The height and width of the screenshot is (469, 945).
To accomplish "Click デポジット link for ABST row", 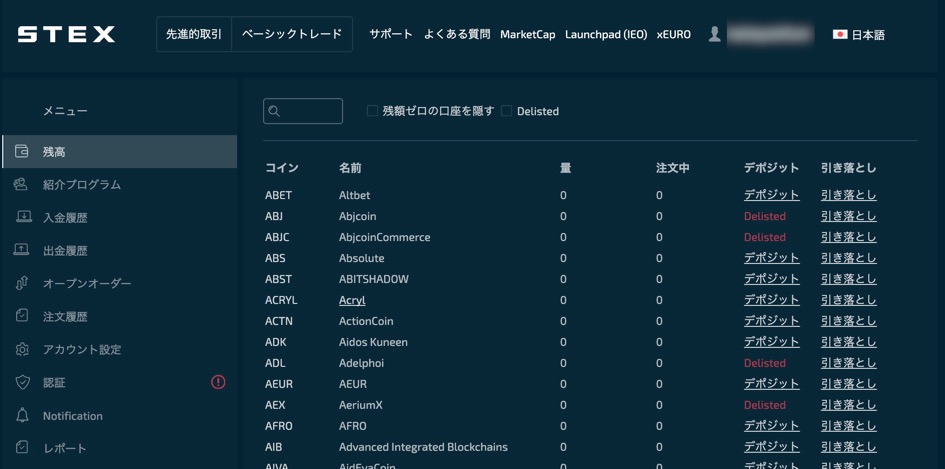I will [x=771, y=279].
